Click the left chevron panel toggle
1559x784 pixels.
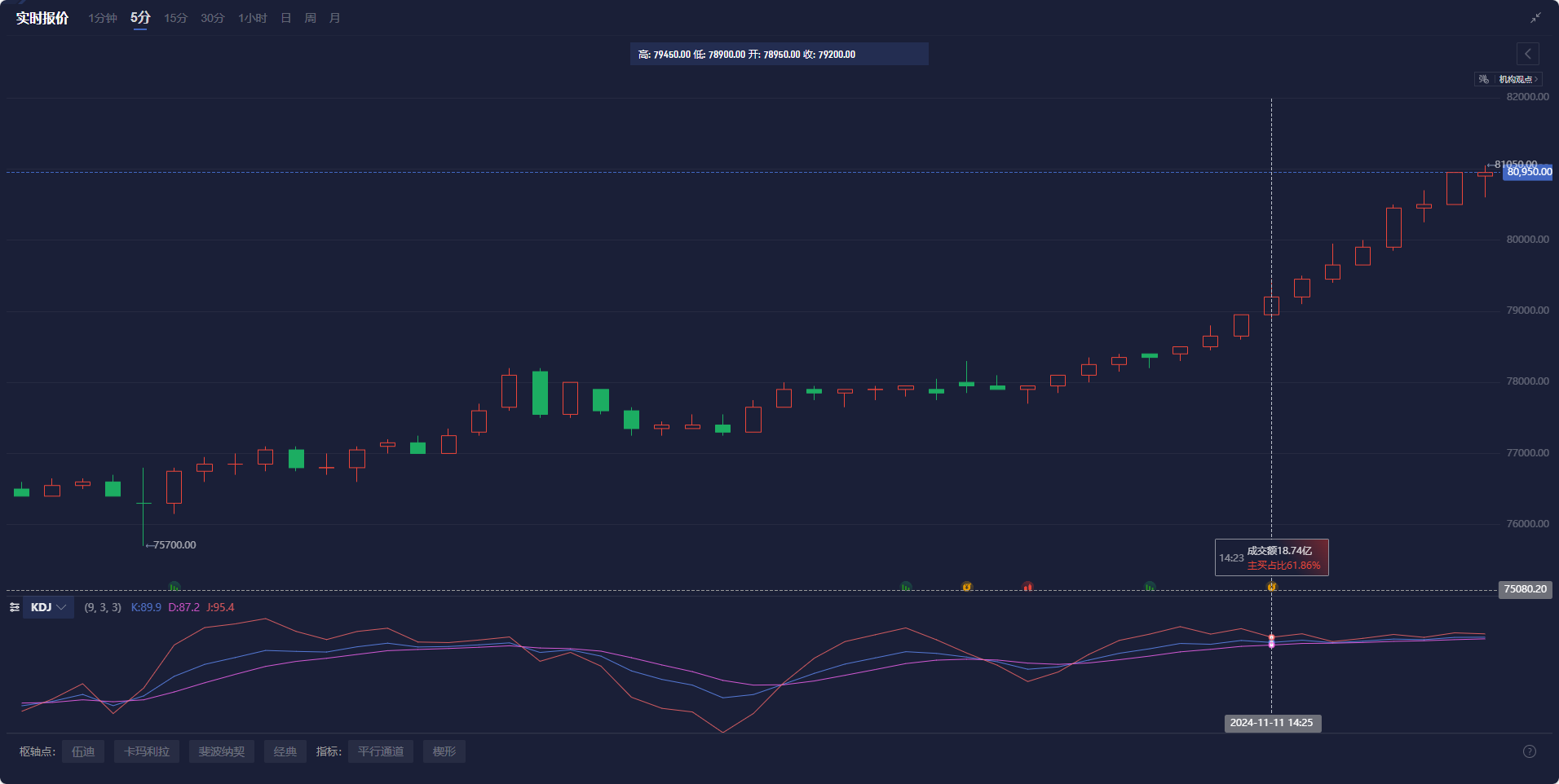click(x=1528, y=54)
